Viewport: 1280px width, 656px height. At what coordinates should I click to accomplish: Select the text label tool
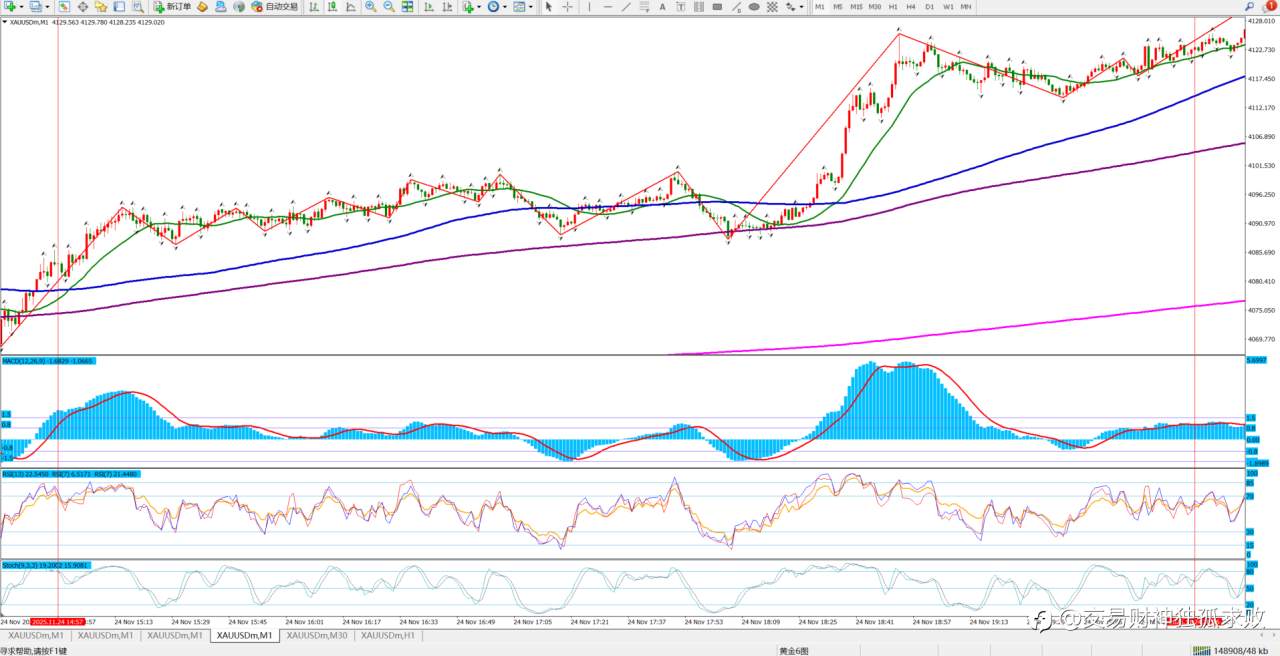tap(680, 6)
